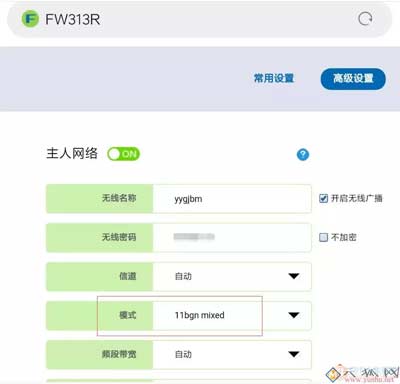Expand the 信道 dropdown arrow
Screen dimensions: 400x384
click(294, 276)
